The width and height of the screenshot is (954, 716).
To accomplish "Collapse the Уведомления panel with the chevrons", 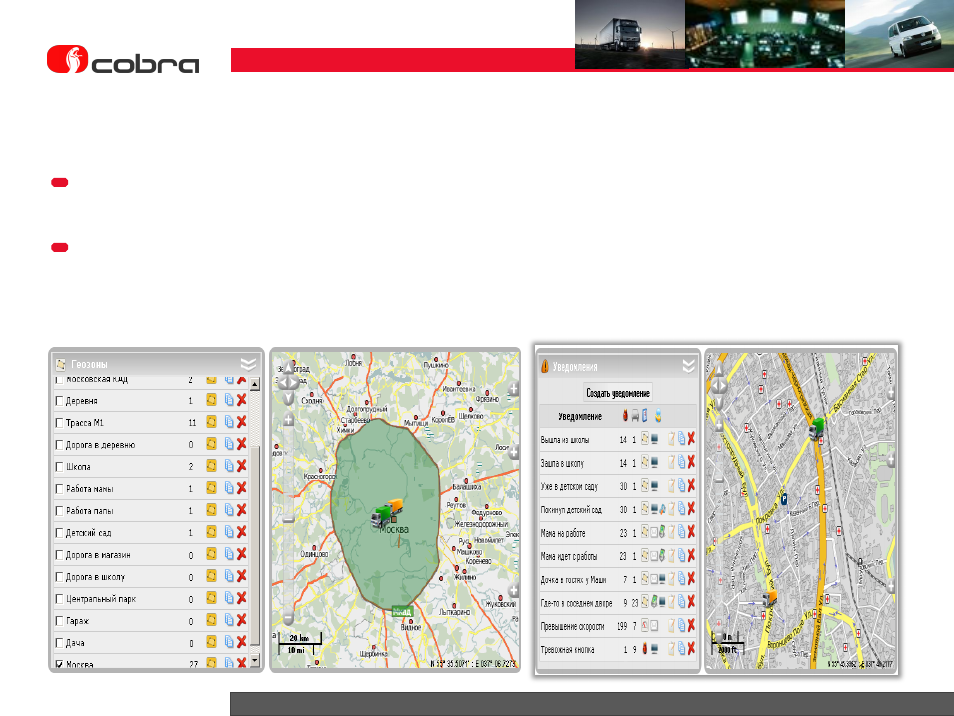I will 688,366.
